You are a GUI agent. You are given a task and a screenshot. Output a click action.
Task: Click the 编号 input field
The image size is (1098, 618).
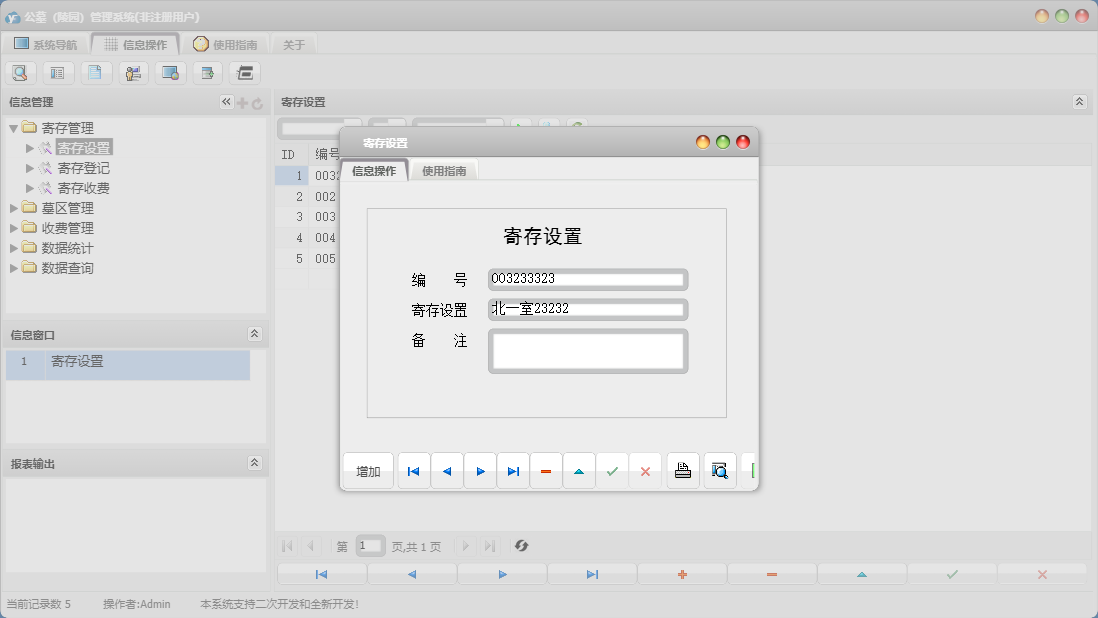(x=587, y=279)
